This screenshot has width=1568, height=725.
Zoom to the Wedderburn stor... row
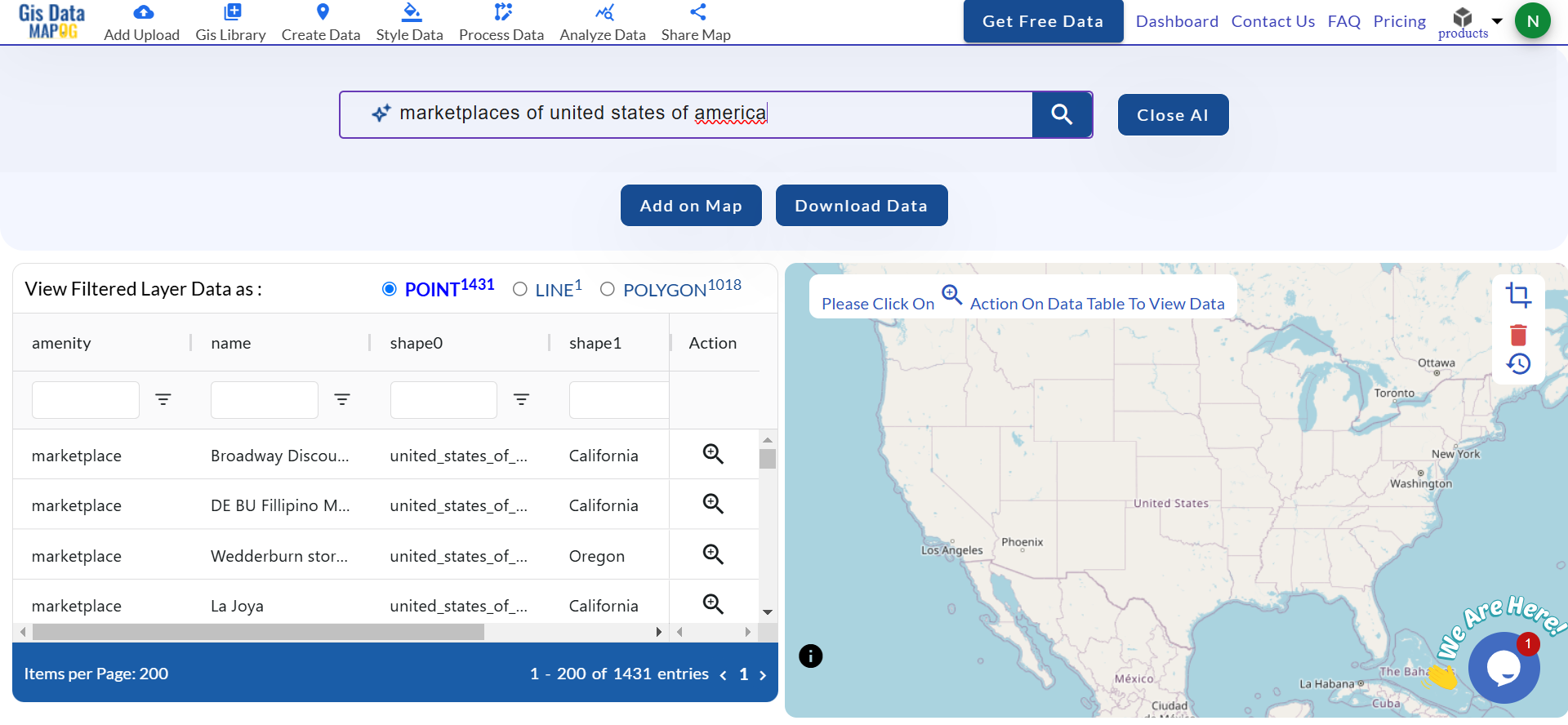coord(714,554)
